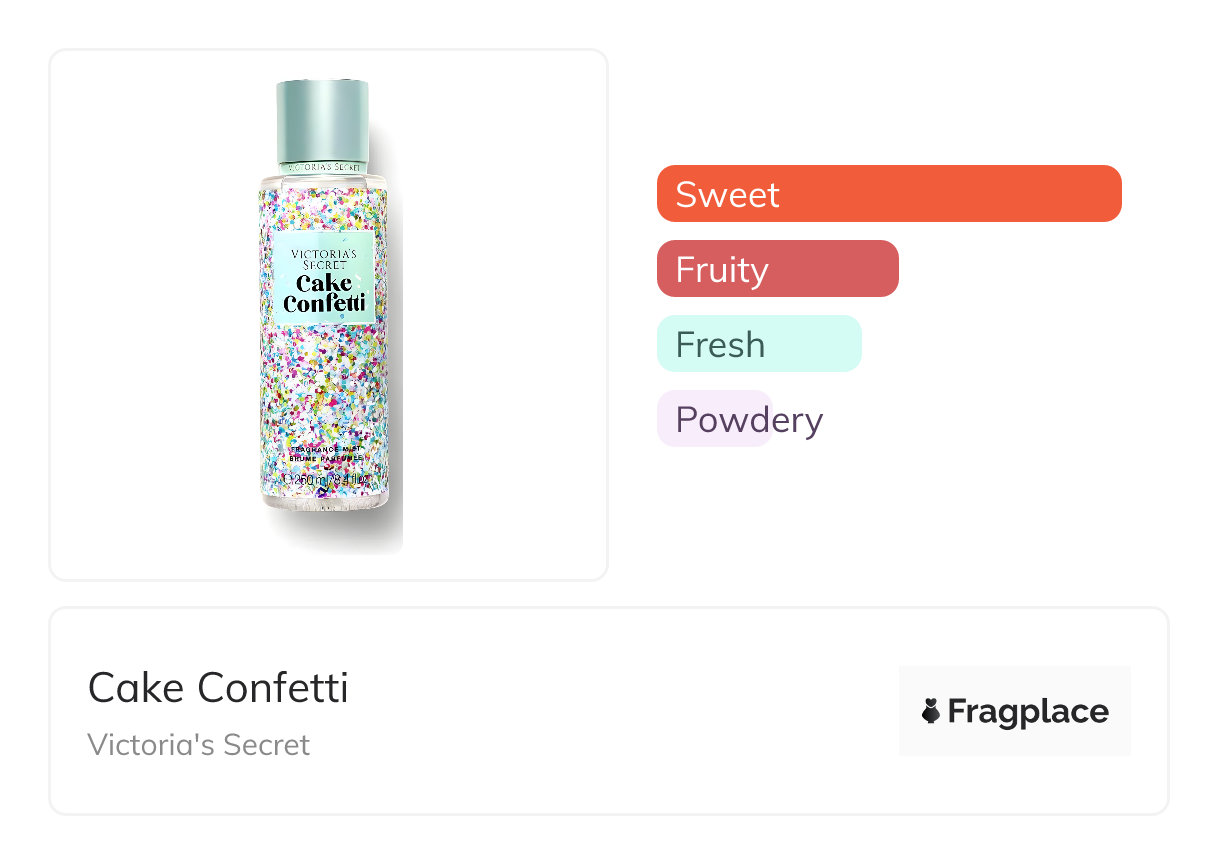Click the Fragrance Mist text on bottle
Screen dimensions: 1218x864
pyautogui.click(x=323, y=452)
